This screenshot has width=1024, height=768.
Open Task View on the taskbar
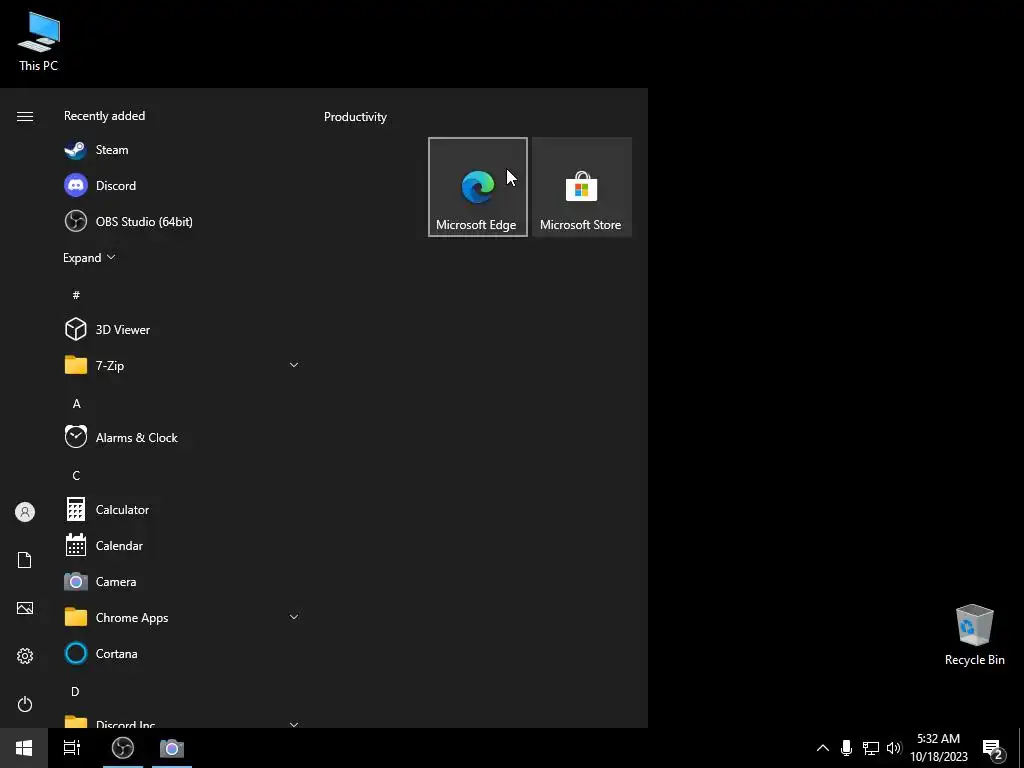coord(72,748)
